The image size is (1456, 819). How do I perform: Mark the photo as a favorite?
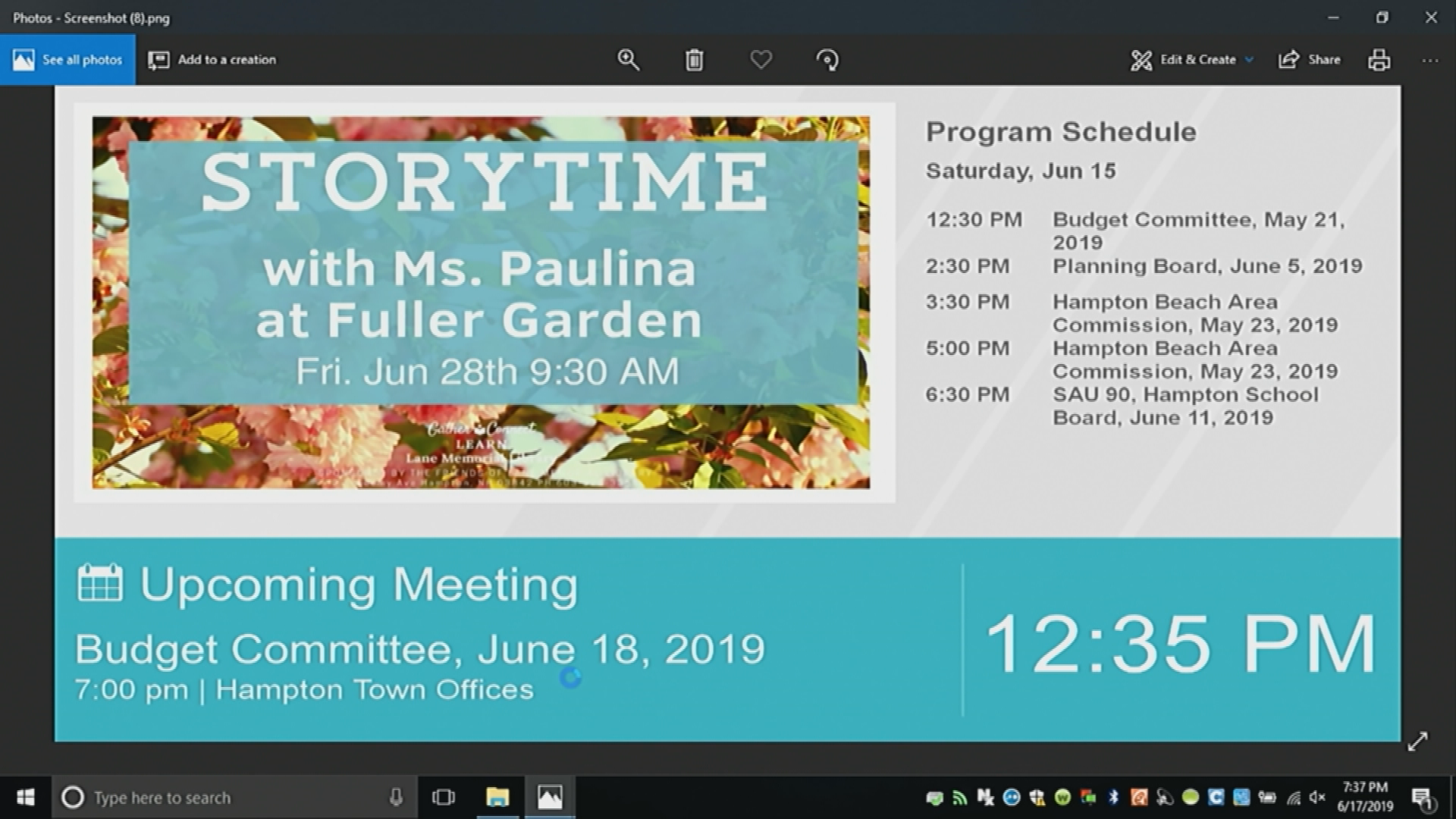pos(761,60)
